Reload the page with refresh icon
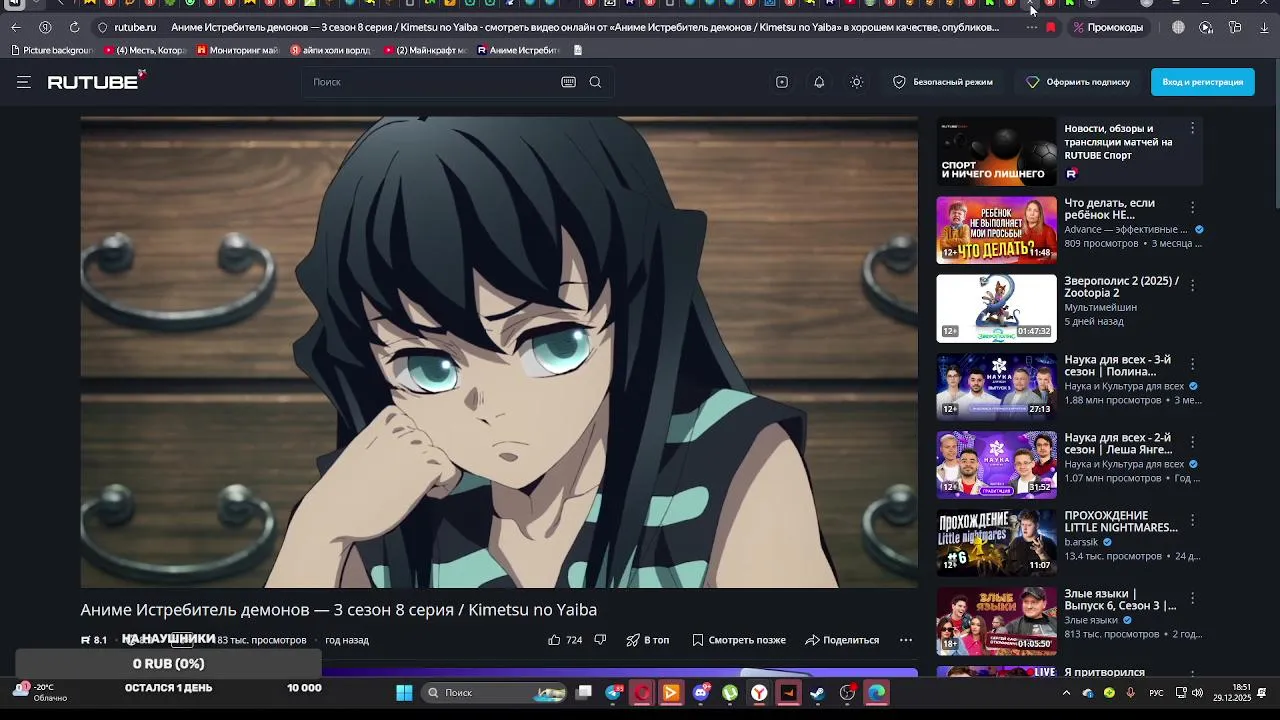The height and width of the screenshot is (720, 1280). [x=74, y=28]
